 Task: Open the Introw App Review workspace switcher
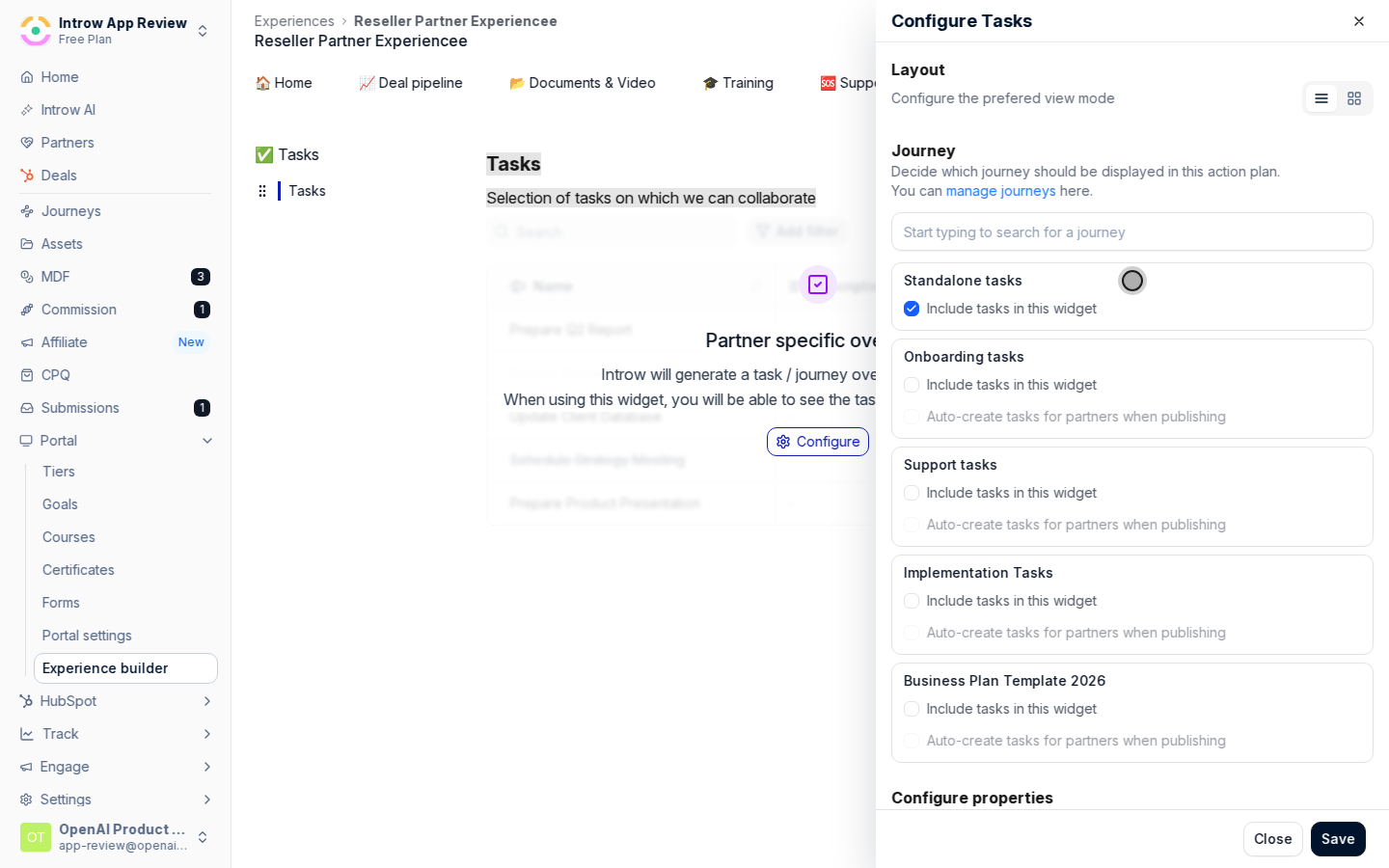click(116, 30)
